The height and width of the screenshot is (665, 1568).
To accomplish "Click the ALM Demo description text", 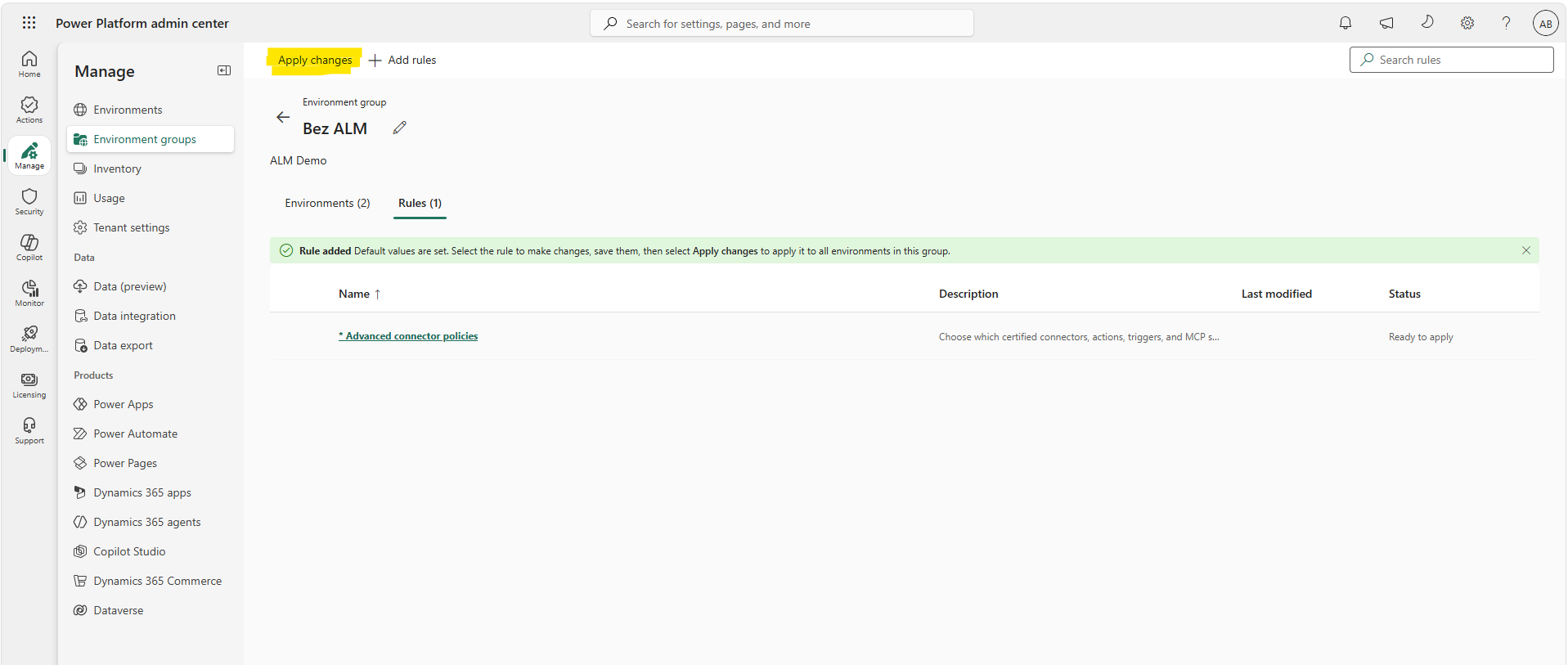I will (x=299, y=160).
